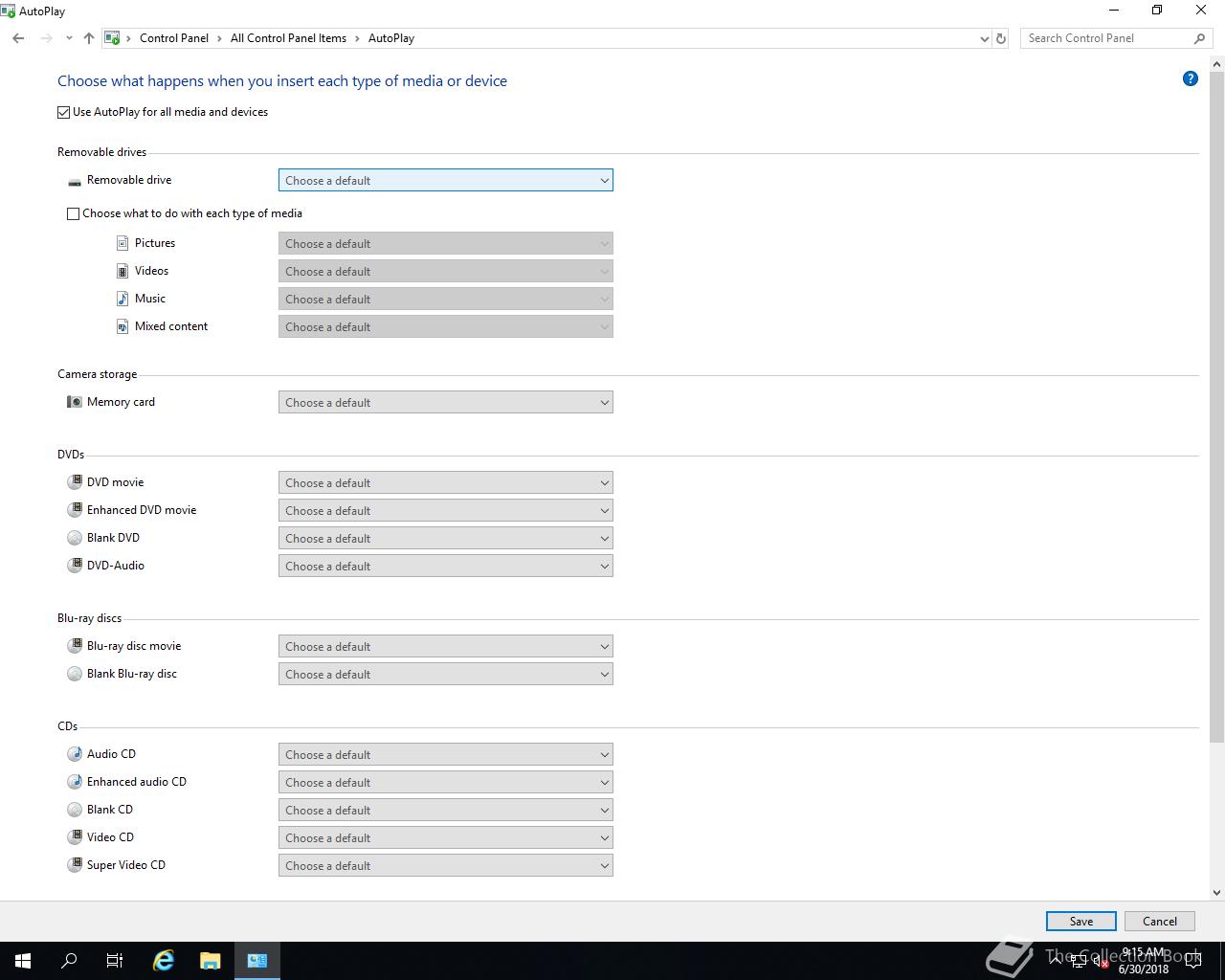
Task: Go back with the back arrow
Action: (x=18, y=38)
